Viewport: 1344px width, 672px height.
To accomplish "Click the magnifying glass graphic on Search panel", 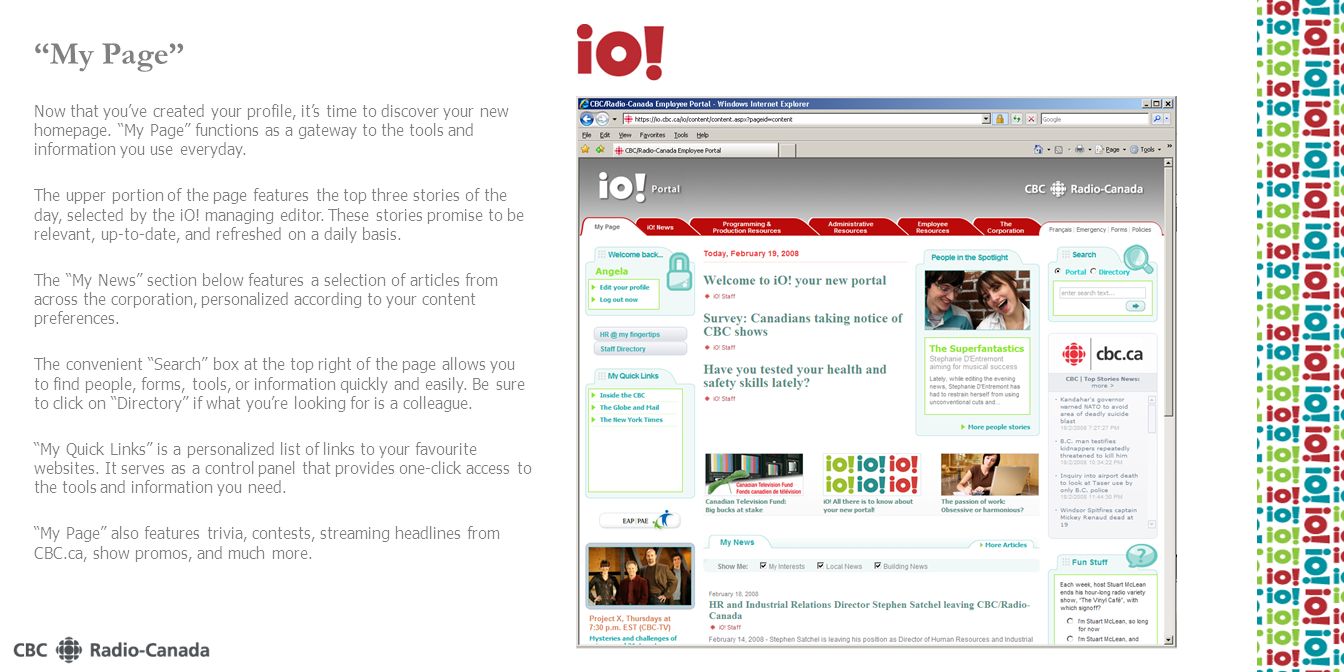I will [x=1138, y=260].
